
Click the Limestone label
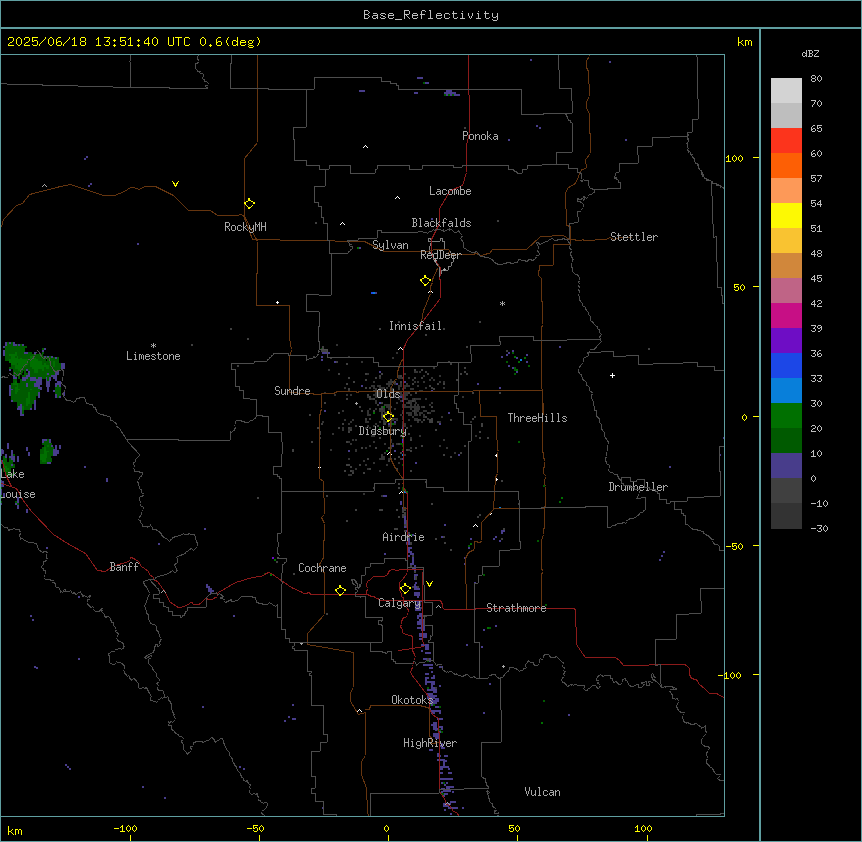point(153,356)
